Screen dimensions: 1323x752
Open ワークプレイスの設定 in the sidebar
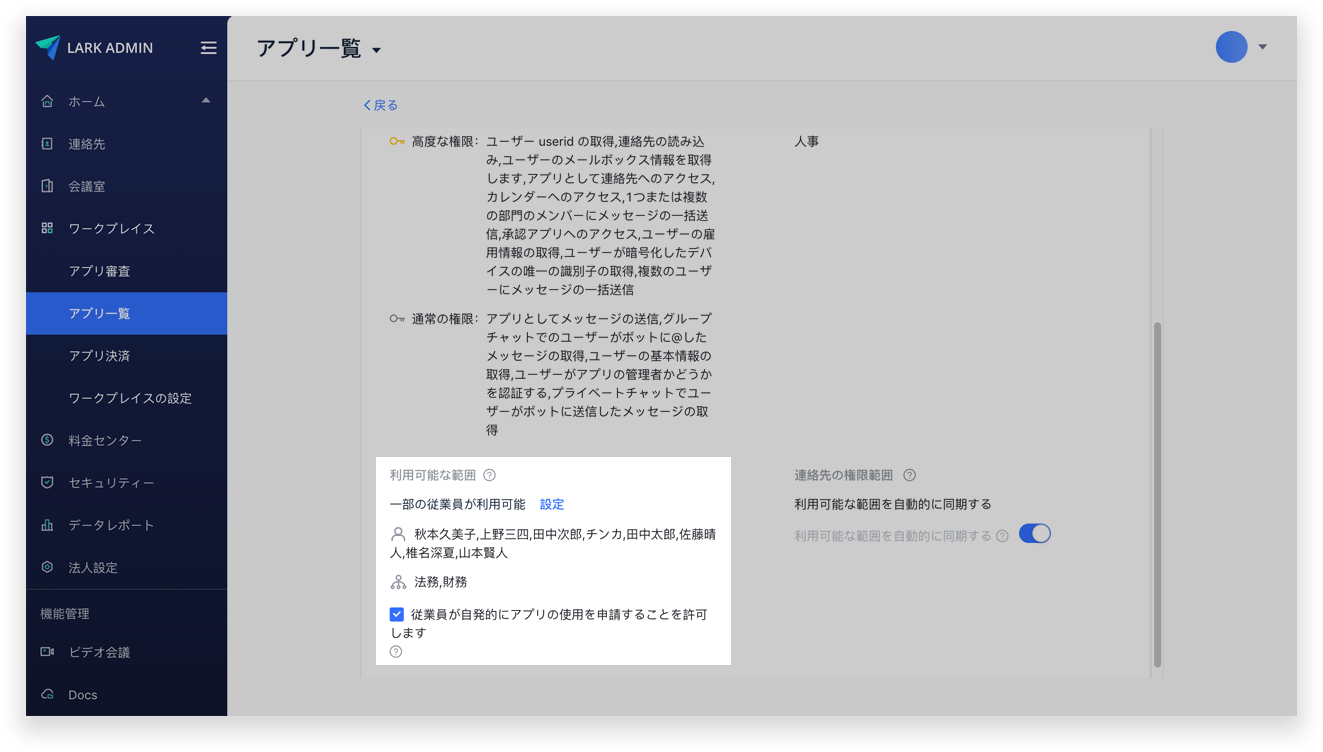130,398
